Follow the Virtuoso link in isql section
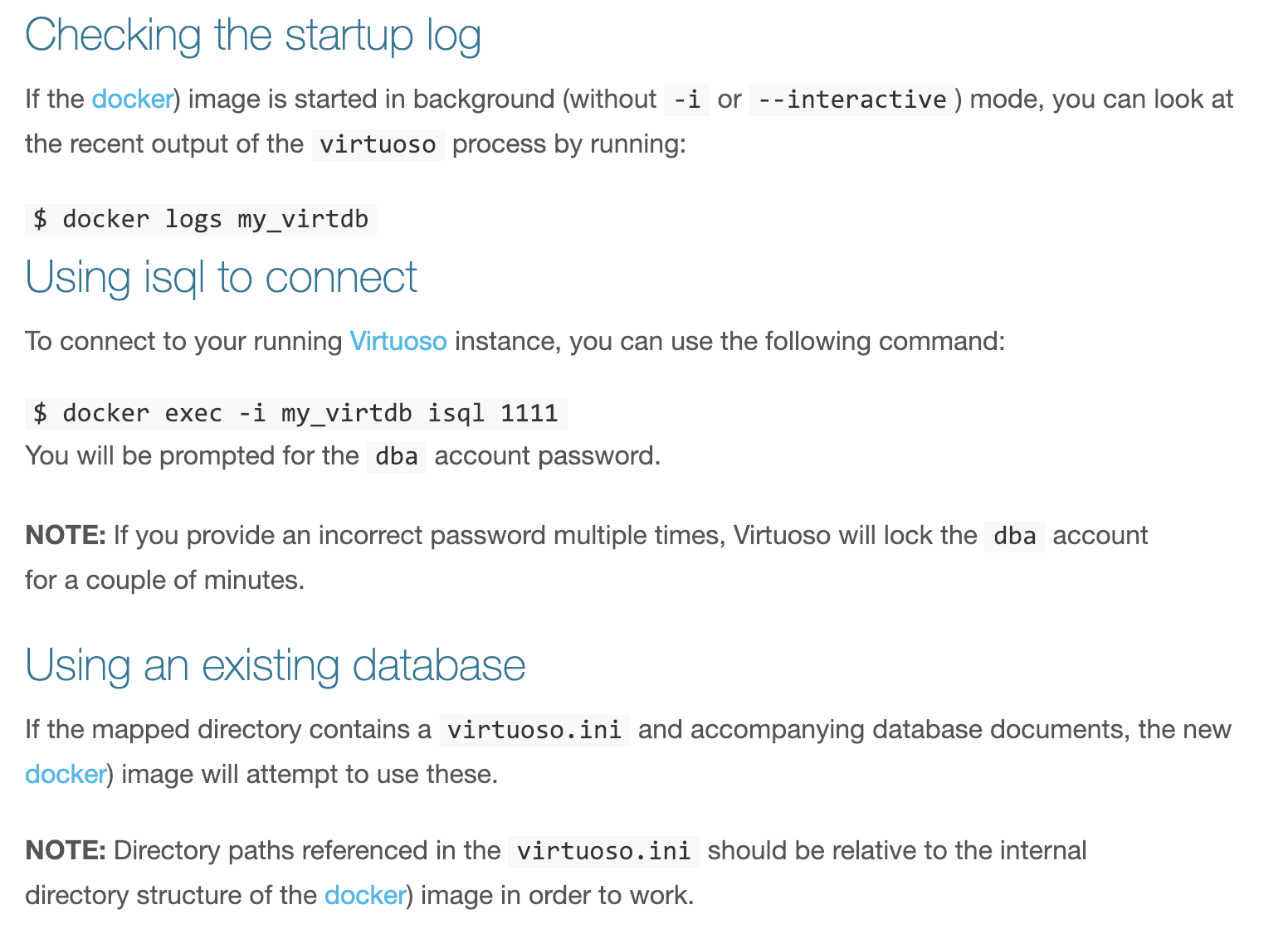Viewport: 1288px width, 929px height. [x=398, y=342]
